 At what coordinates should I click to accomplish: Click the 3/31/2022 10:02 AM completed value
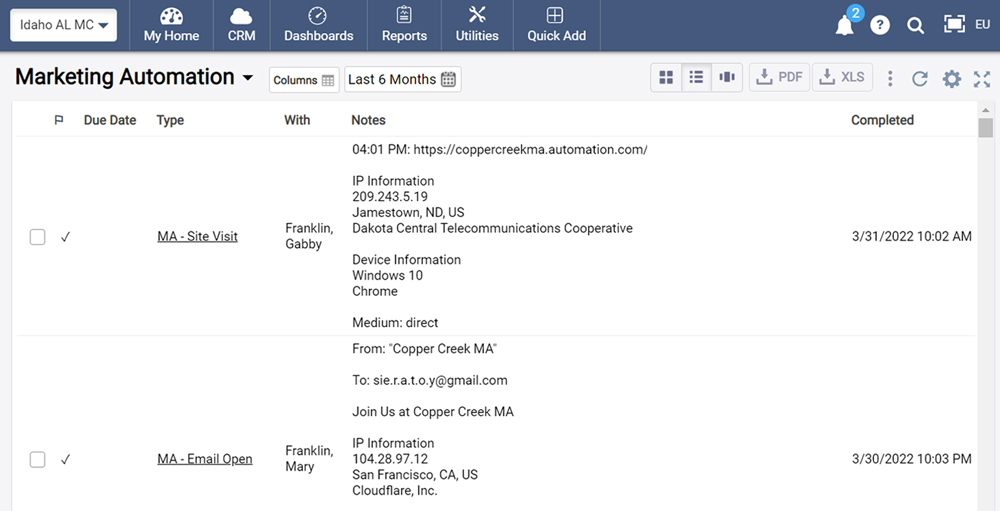point(911,236)
